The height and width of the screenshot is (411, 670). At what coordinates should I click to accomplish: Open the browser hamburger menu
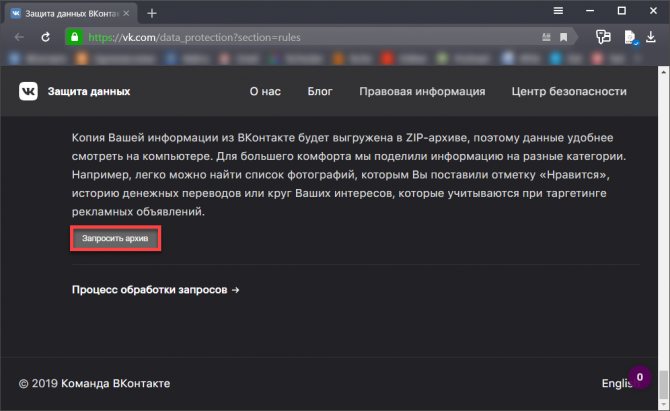[x=558, y=11]
